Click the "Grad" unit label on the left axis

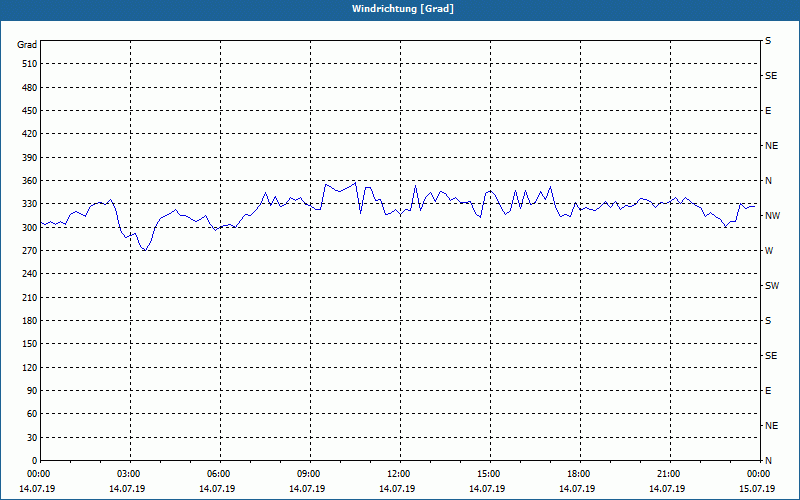(x=27, y=45)
